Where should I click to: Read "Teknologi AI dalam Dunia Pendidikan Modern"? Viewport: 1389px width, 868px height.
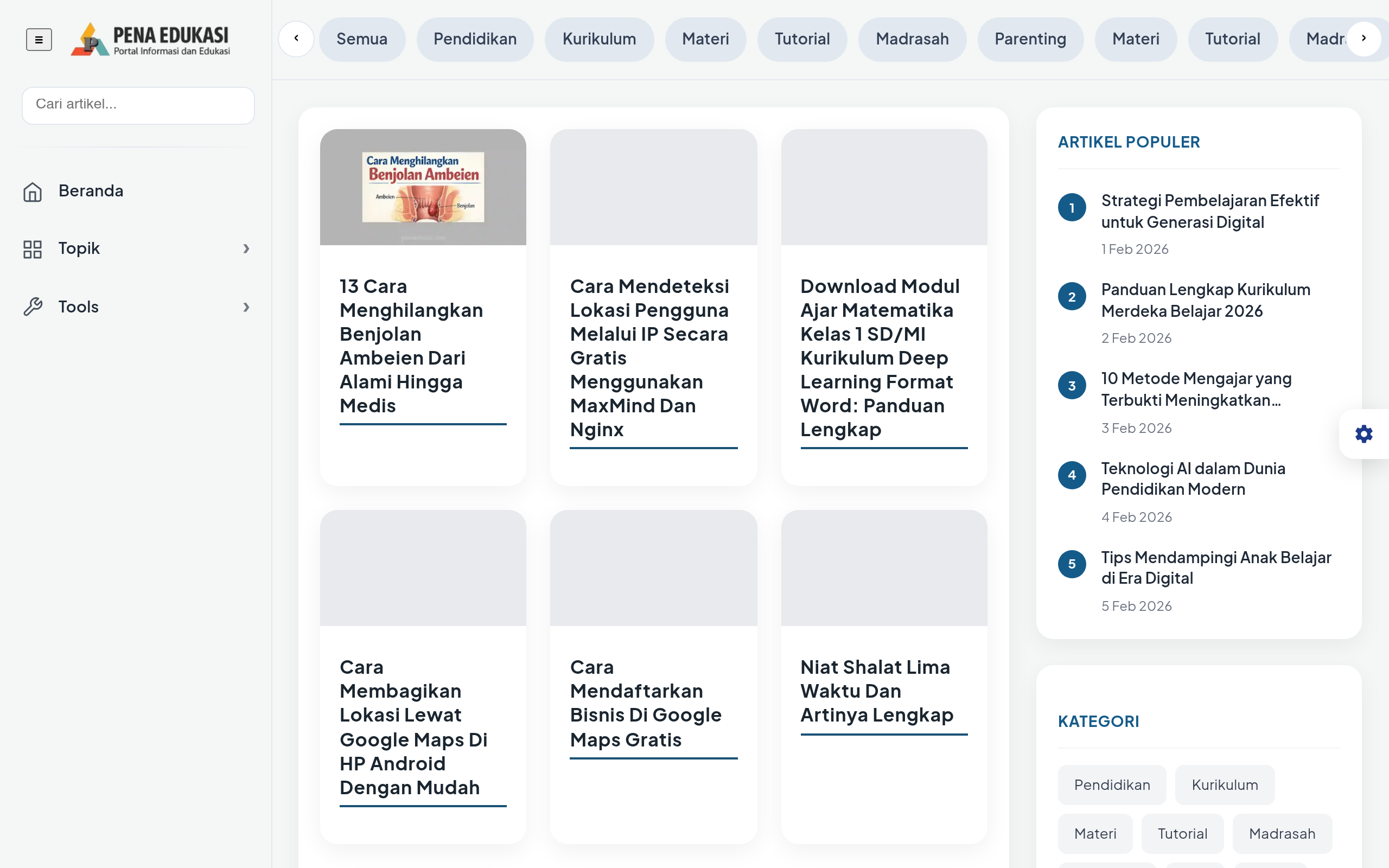tap(1194, 478)
